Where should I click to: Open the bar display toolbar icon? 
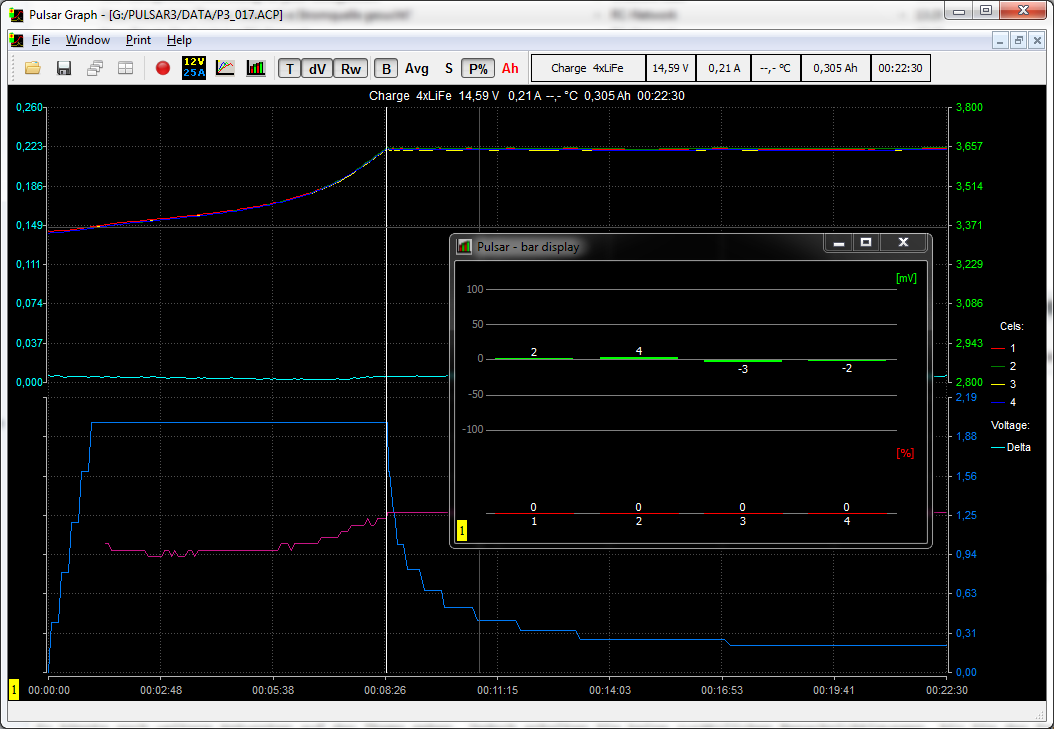(255, 68)
